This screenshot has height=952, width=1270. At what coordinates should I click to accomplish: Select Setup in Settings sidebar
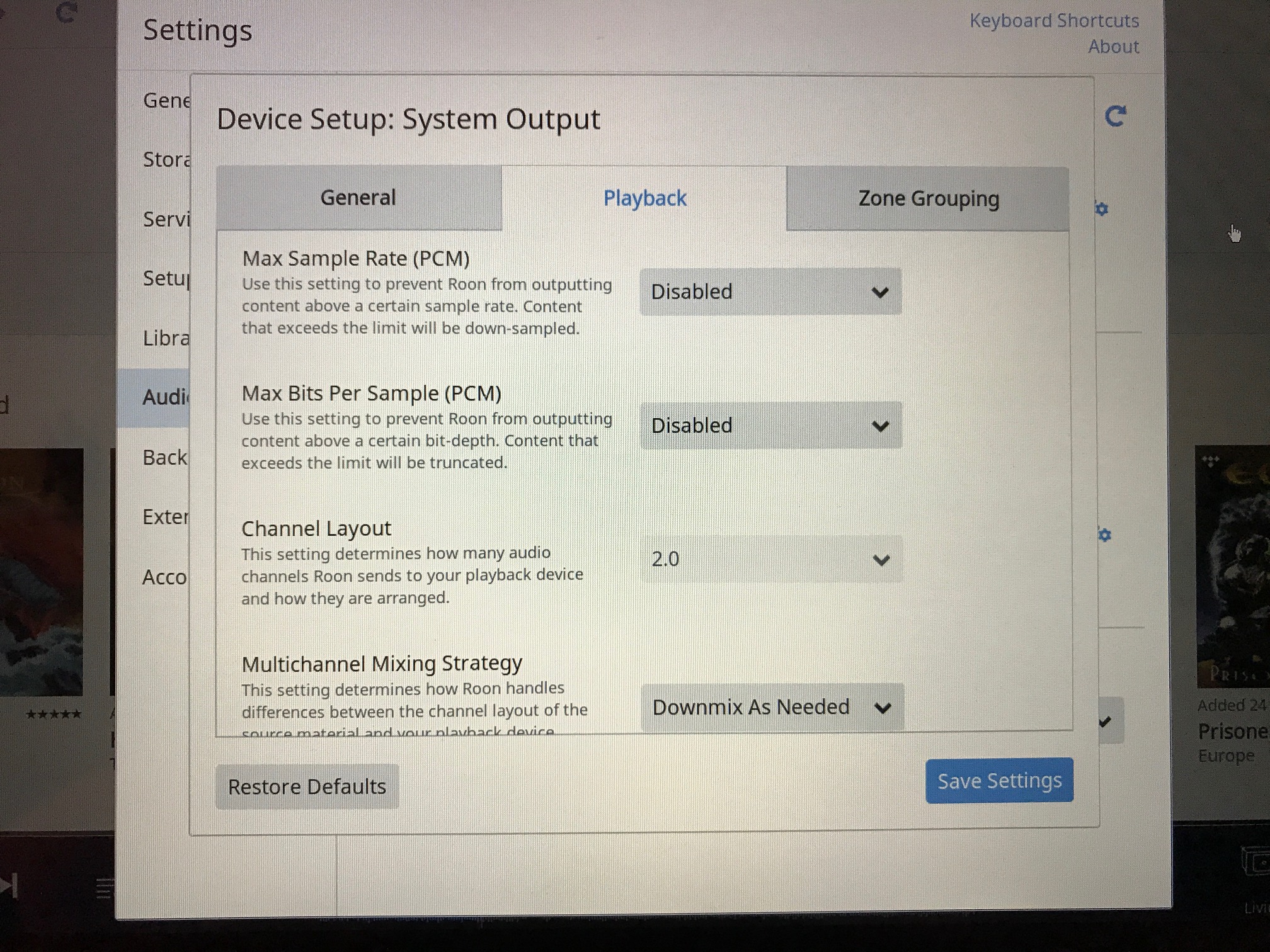(x=166, y=278)
